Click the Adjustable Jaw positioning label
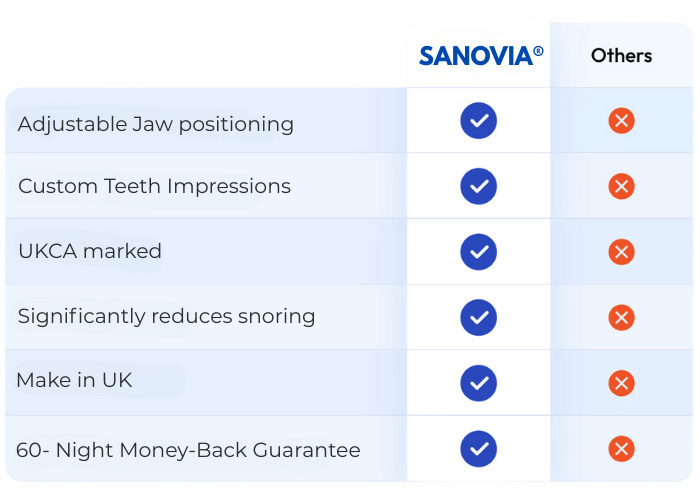Image resolution: width=700 pixels, height=500 pixels. [x=156, y=124]
